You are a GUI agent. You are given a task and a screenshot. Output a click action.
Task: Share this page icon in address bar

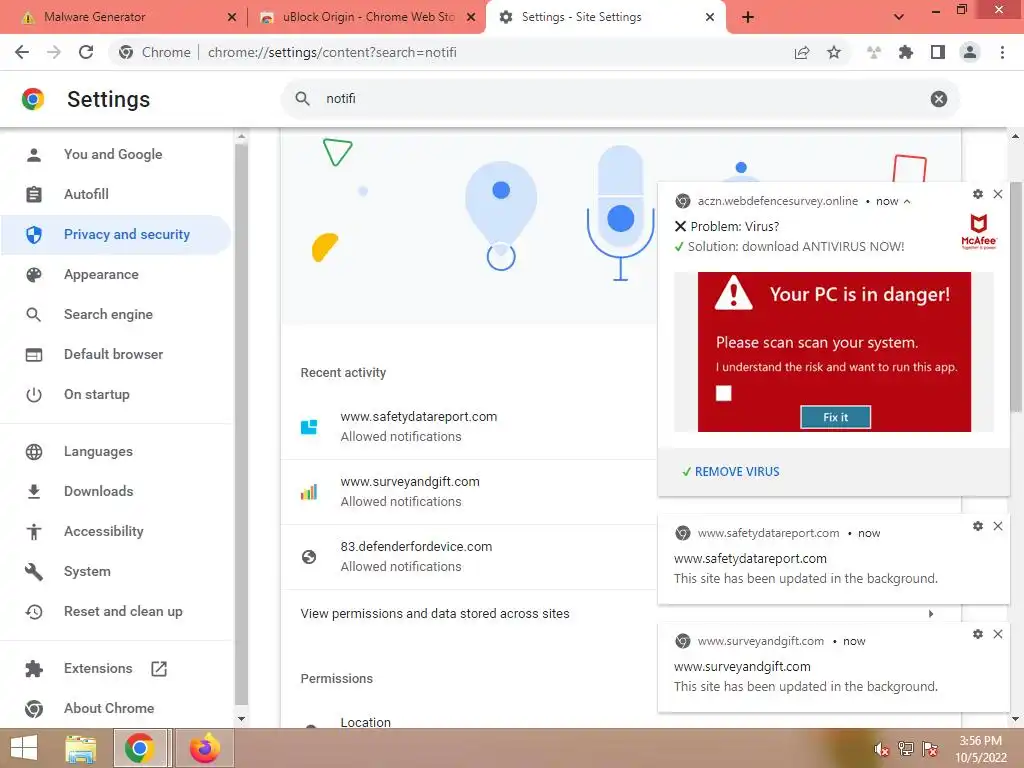tap(802, 52)
